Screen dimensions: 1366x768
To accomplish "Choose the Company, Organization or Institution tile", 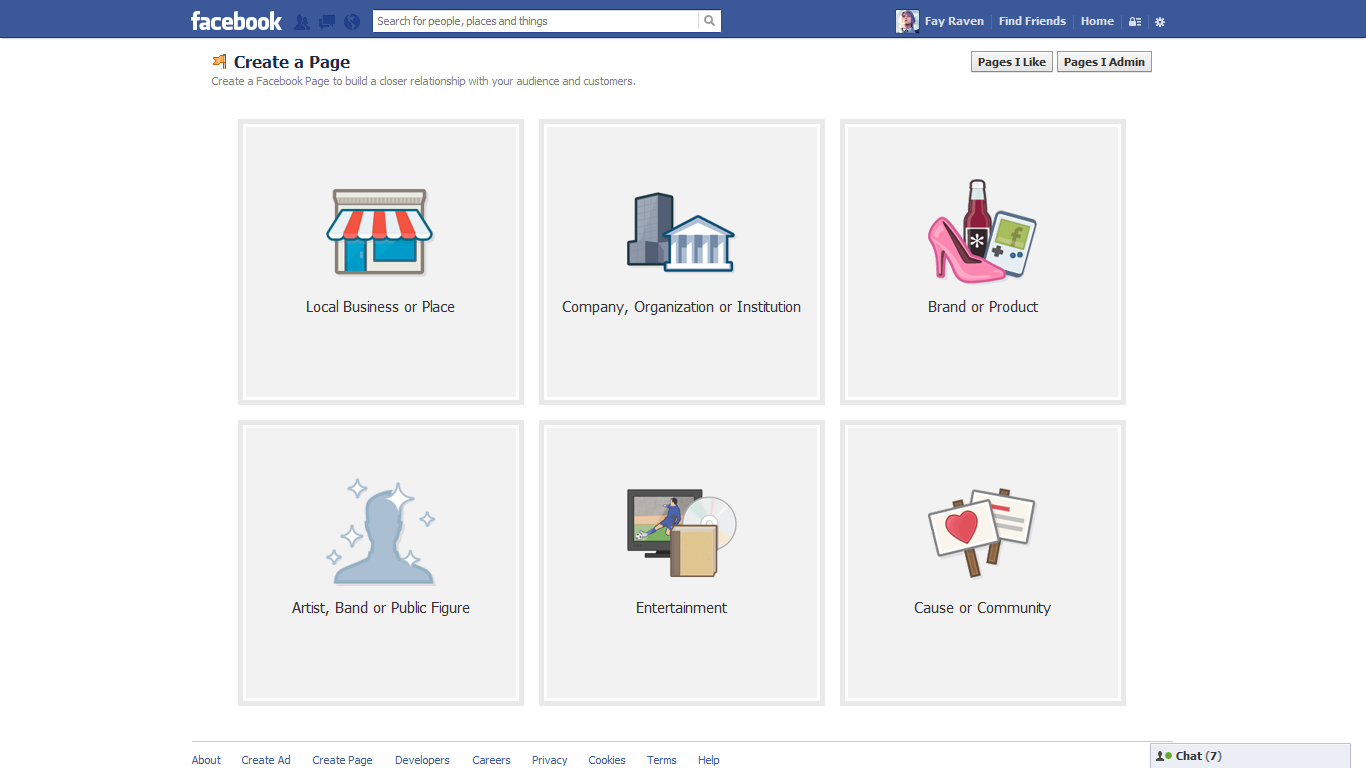I will (x=681, y=262).
